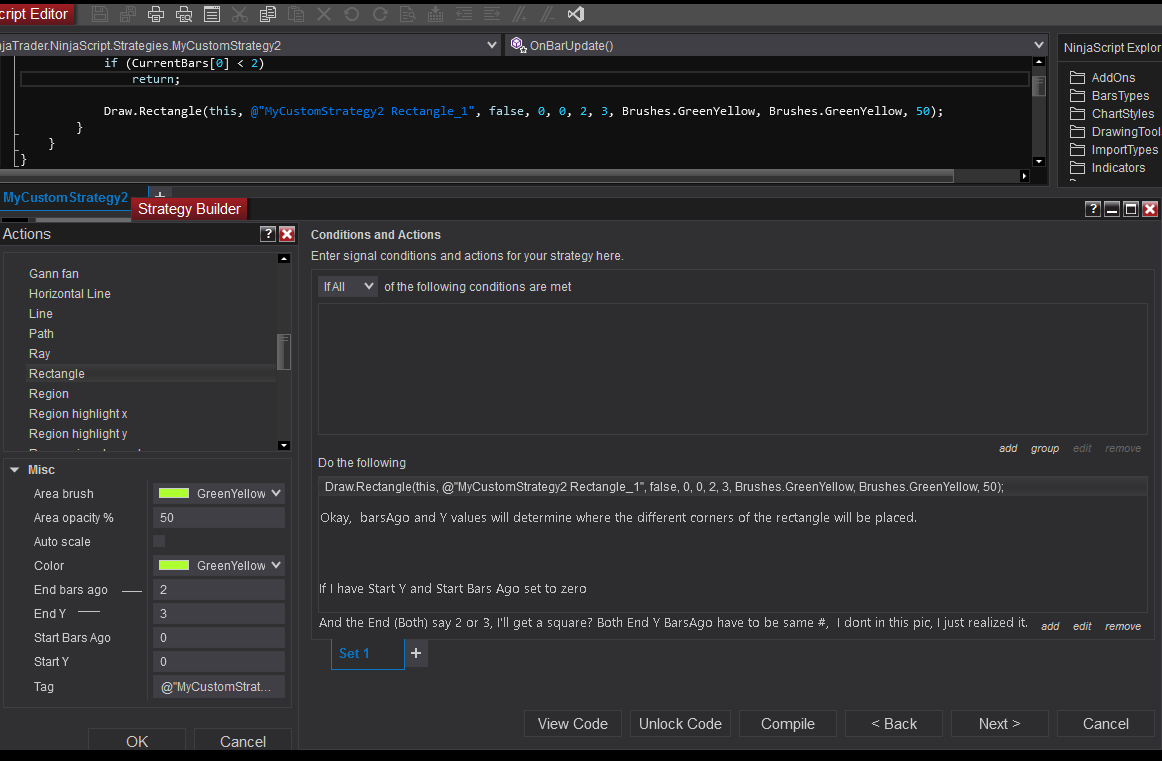Toggle the Auto scale checkbox
Viewport: 1162px width, 761px height.
[x=159, y=541]
